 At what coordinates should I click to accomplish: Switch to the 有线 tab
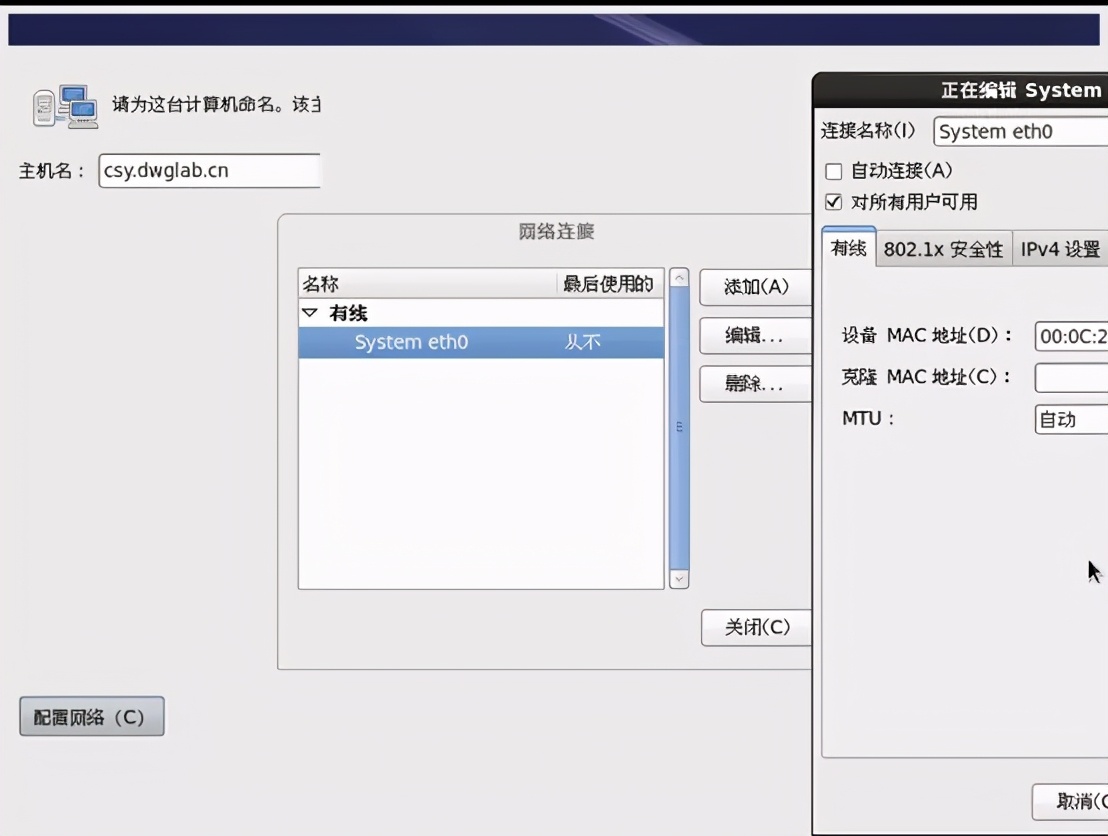point(849,248)
